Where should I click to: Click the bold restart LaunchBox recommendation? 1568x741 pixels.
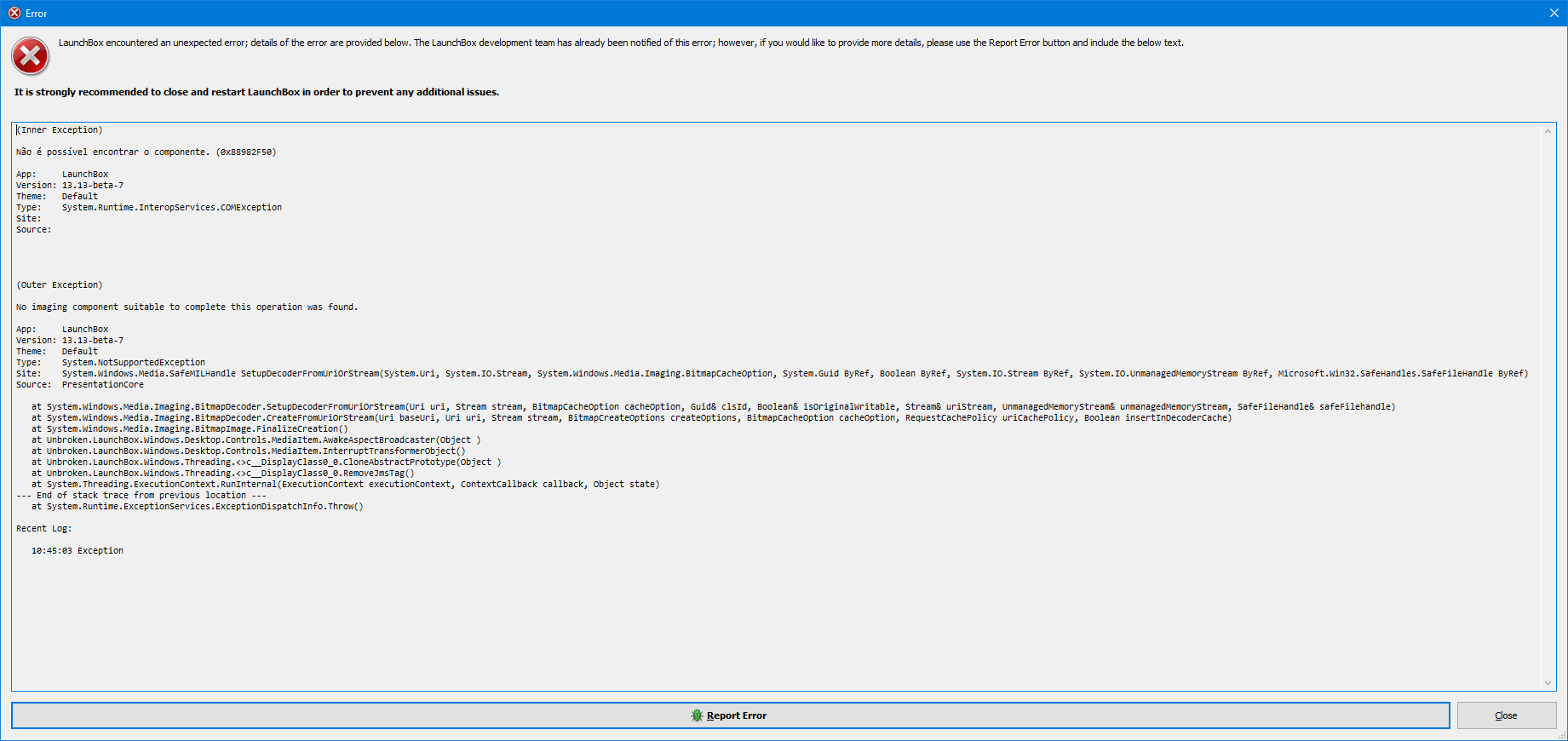pos(256,92)
